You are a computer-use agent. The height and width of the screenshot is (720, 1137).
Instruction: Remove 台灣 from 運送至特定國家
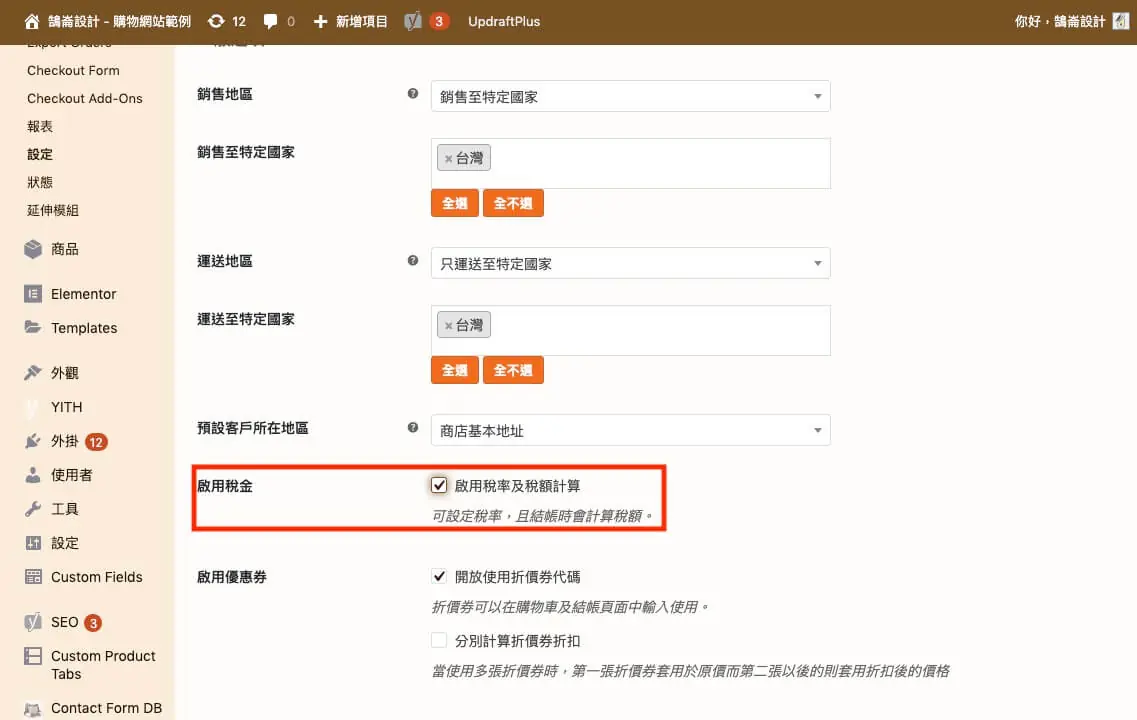(x=448, y=326)
